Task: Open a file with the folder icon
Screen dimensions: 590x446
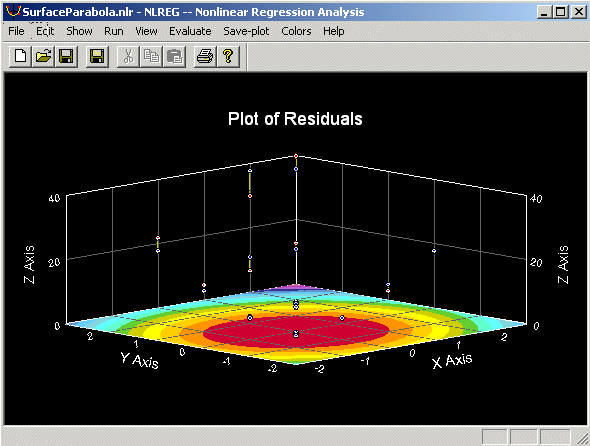Action: 43,57
